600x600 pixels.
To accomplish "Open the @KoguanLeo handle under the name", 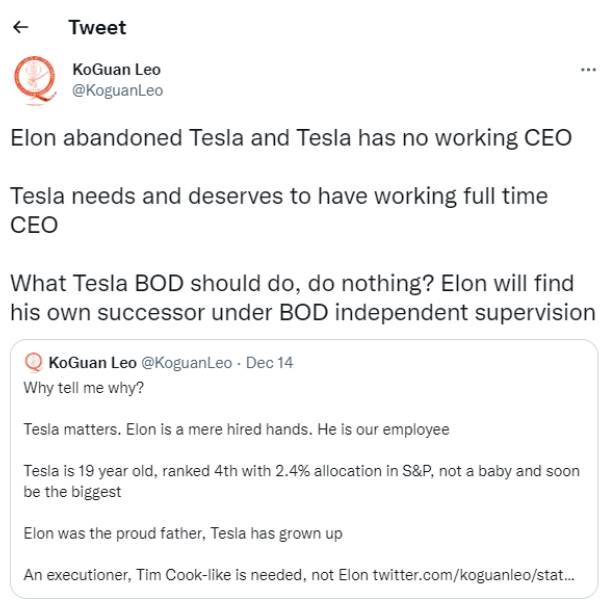I will 117,90.
